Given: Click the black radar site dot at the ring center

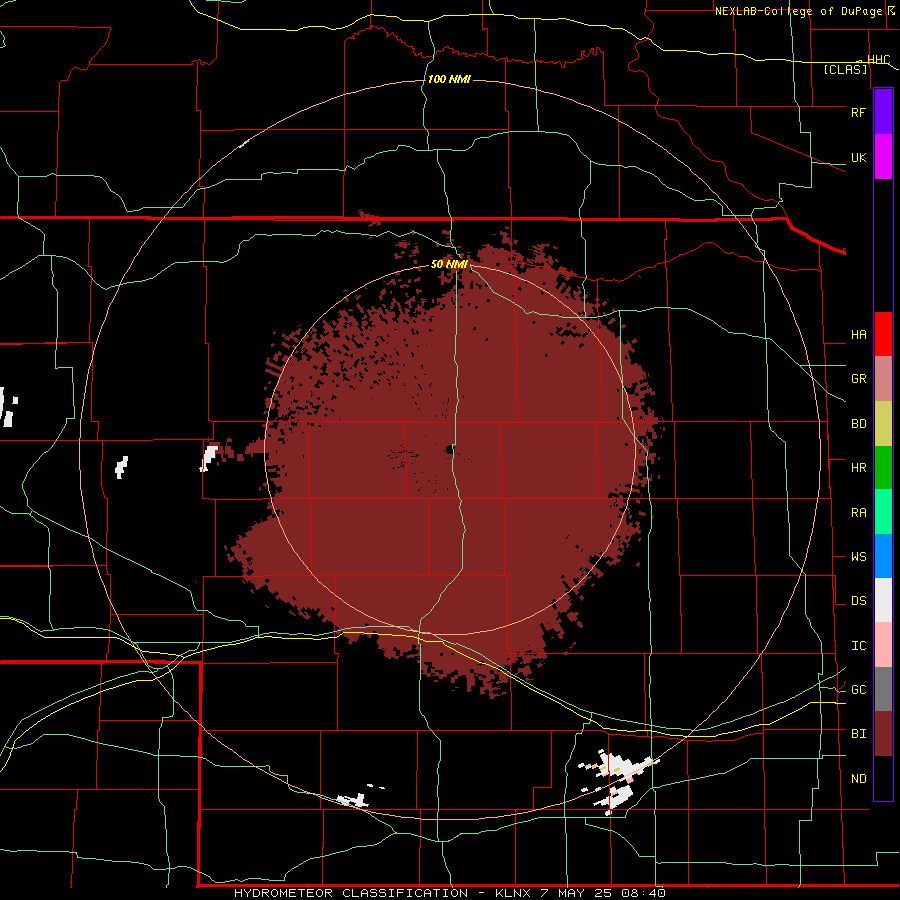Looking at the screenshot, I should 449,450.
